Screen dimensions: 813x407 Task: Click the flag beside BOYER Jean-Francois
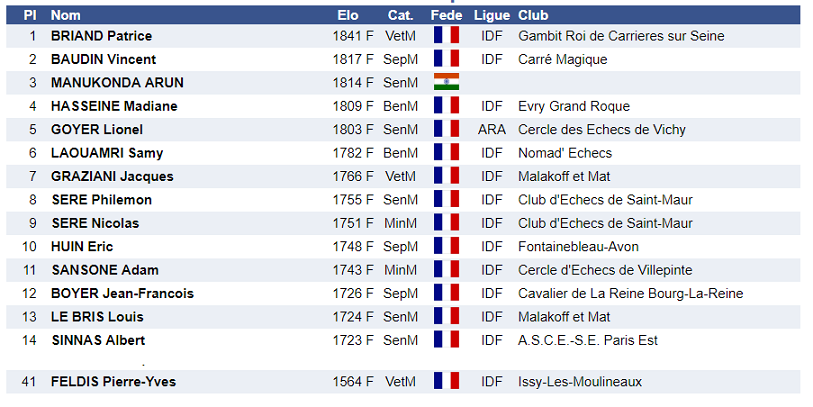446,293
